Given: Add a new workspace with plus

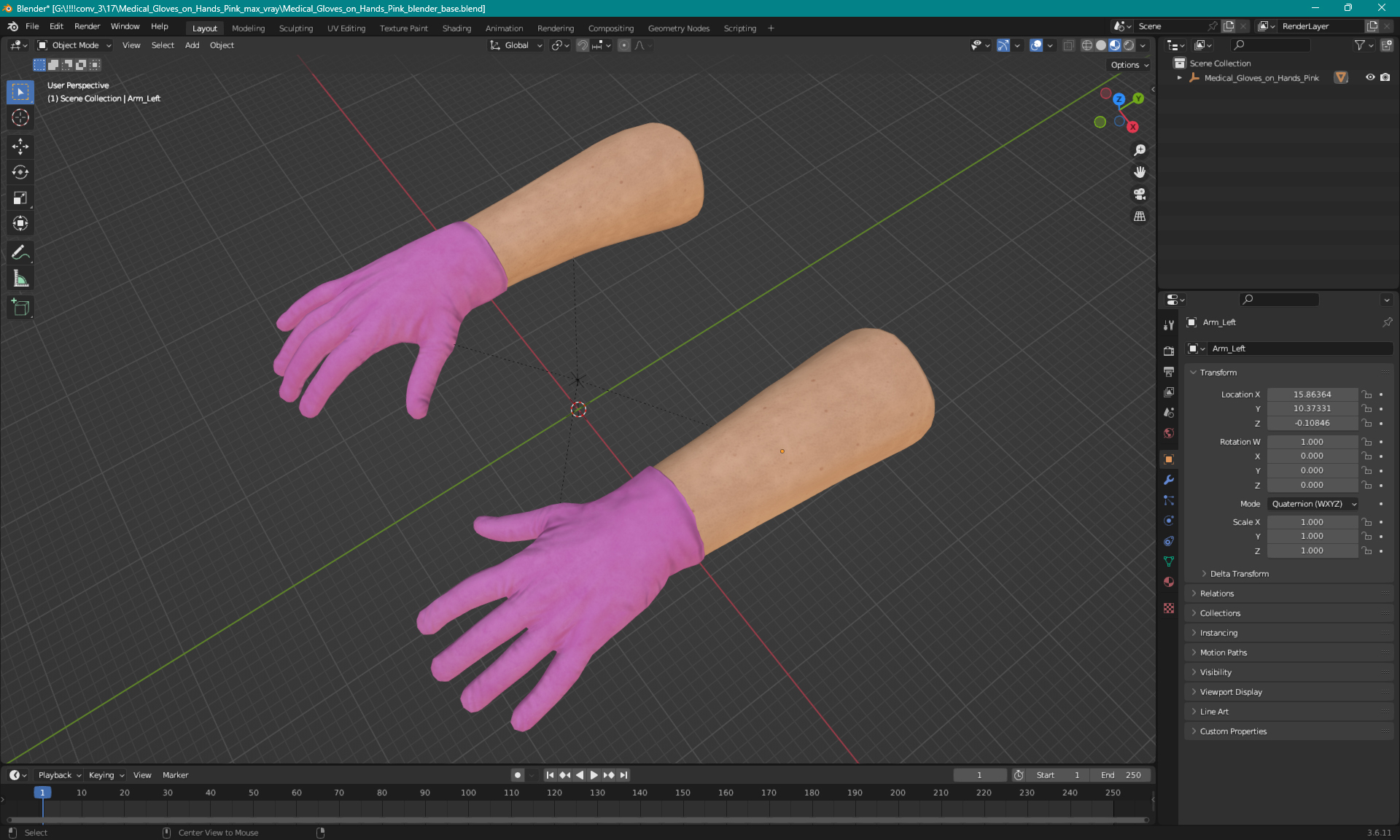Looking at the screenshot, I should pos(771,28).
